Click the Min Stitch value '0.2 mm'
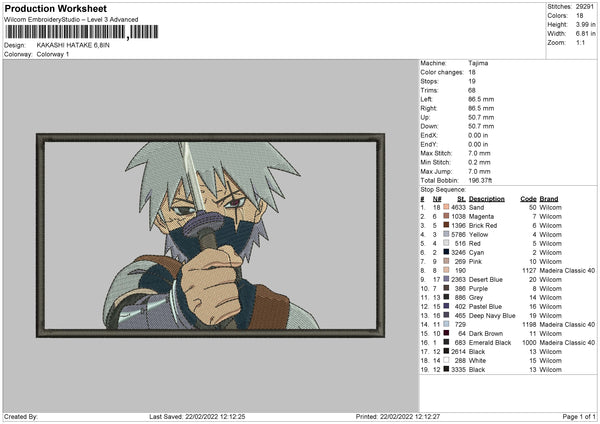The height and width of the screenshot is (424, 600). click(479, 162)
